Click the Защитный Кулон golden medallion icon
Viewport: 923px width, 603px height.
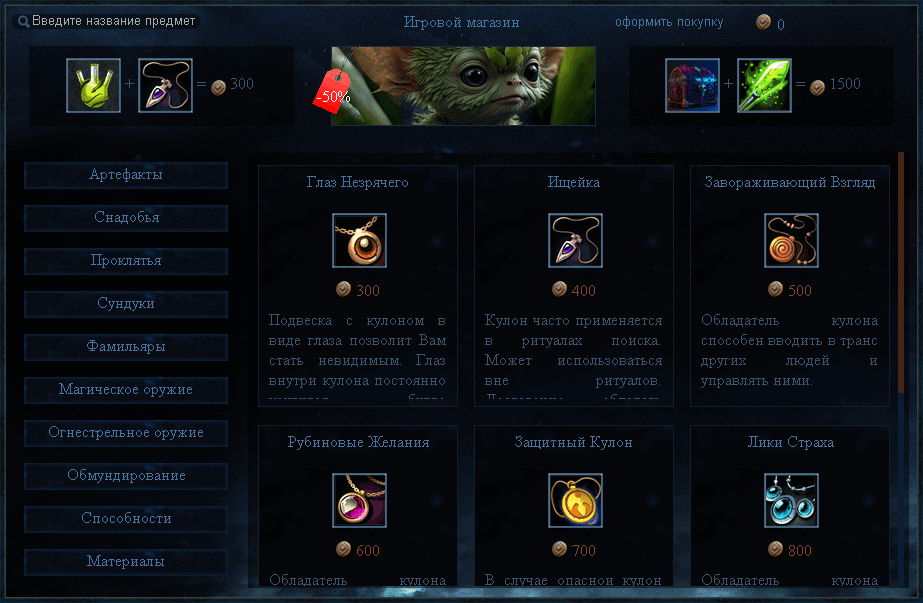point(575,501)
